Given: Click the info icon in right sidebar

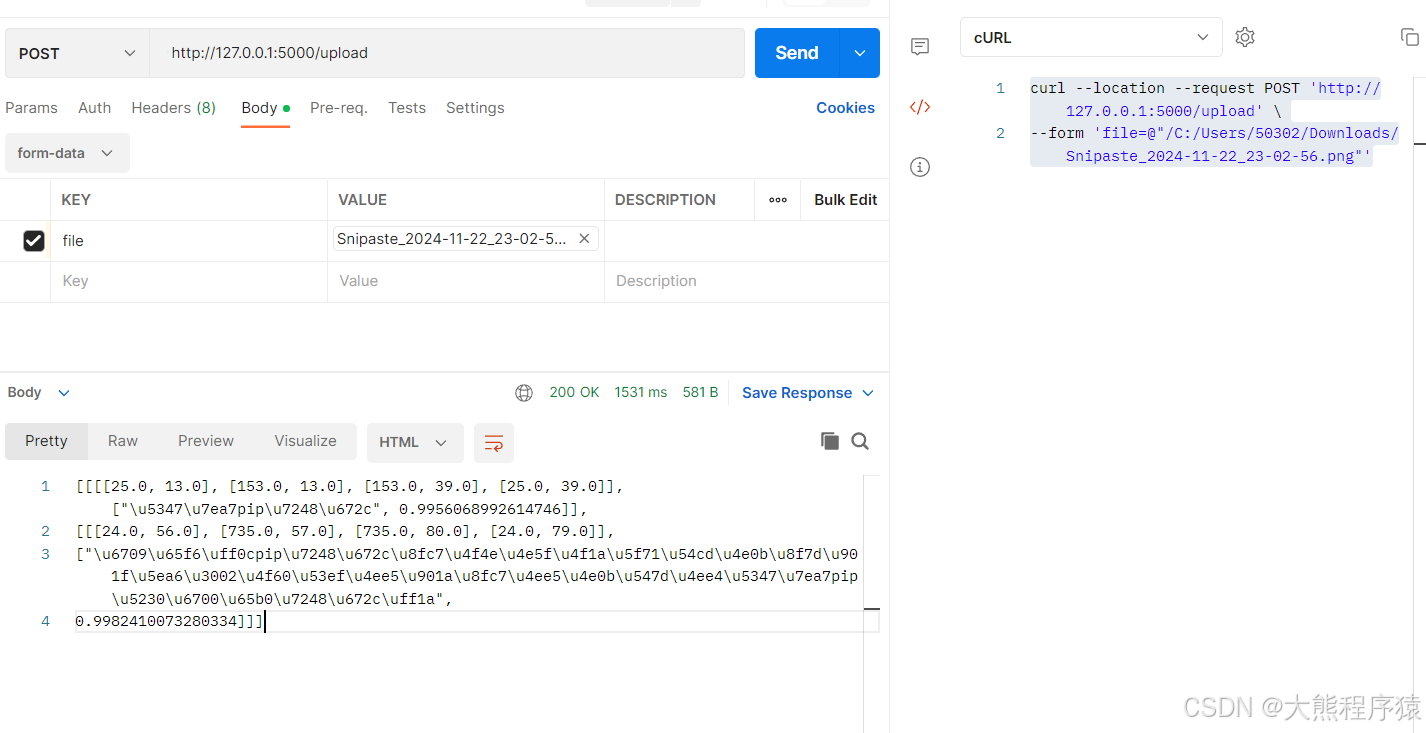Looking at the screenshot, I should pyautogui.click(x=919, y=166).
